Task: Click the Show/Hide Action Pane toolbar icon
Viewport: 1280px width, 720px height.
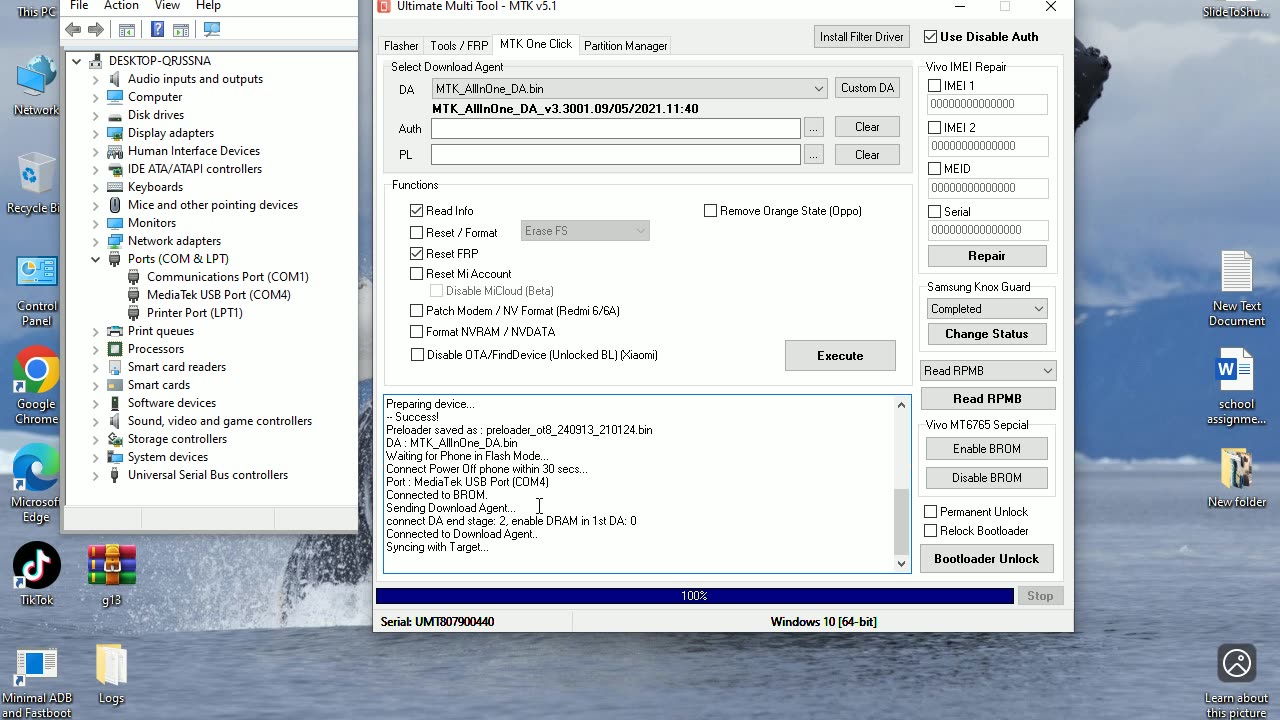Action: [181, 30]
